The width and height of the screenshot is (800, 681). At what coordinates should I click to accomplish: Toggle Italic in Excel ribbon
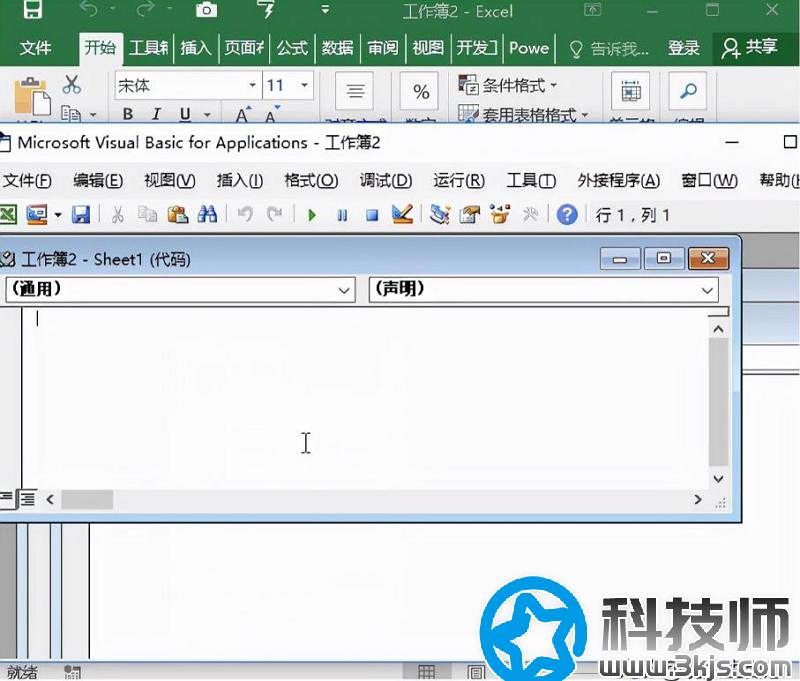pos(156,114)
